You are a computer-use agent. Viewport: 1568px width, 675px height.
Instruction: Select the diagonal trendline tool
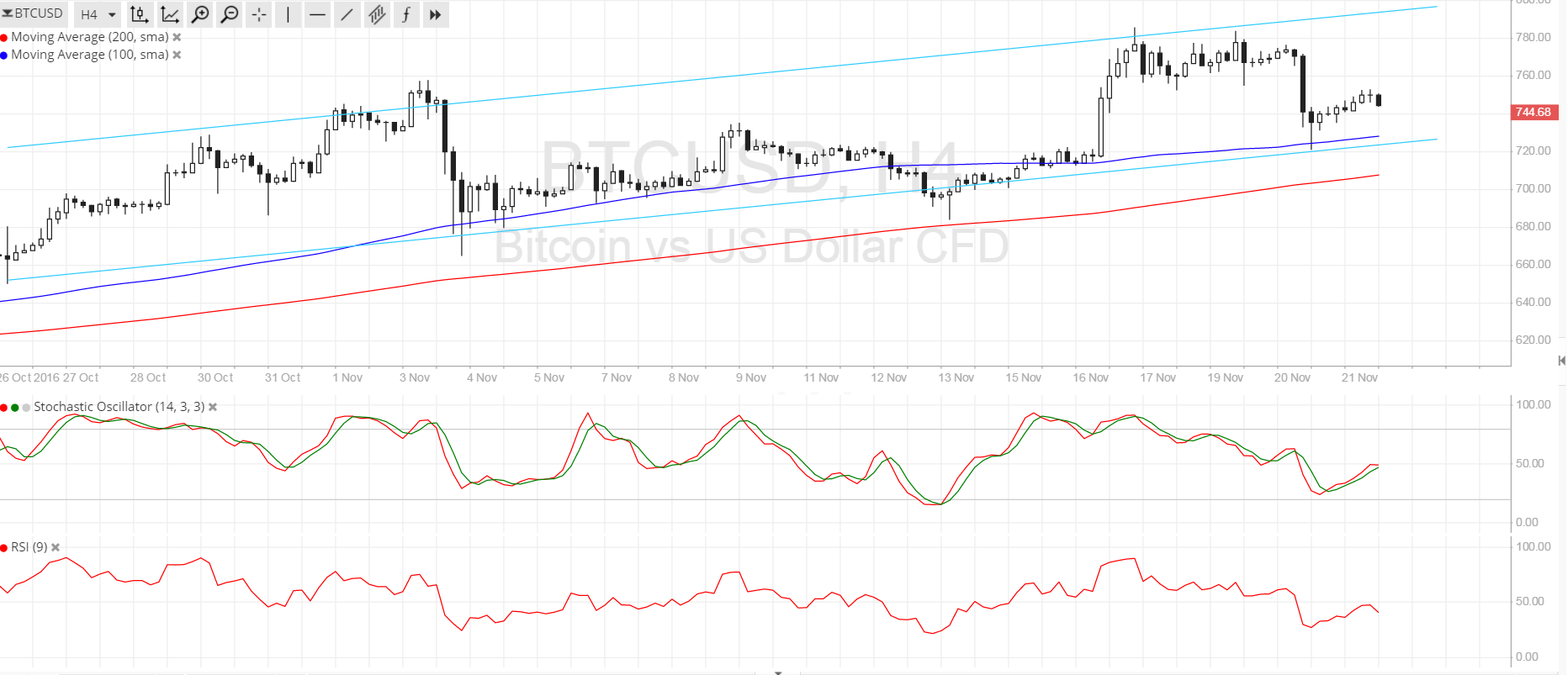(x=347, y=14)
